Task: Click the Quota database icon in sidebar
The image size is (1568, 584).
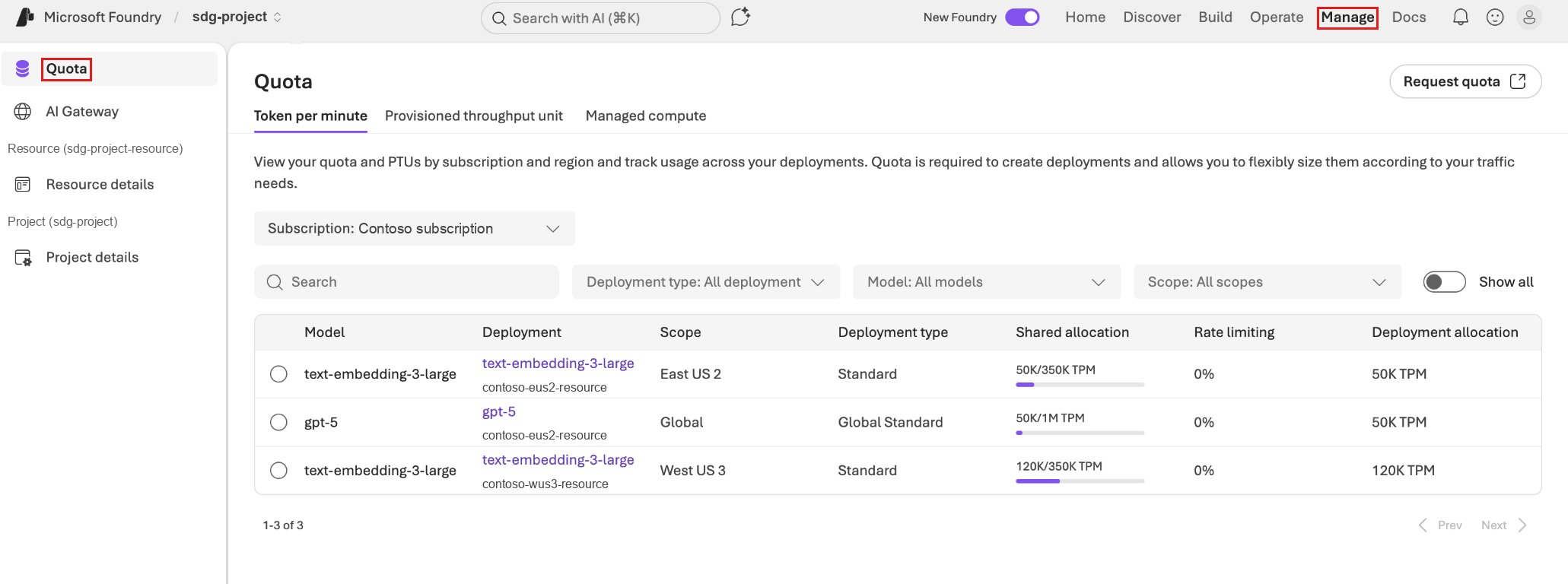Action: pyautogui.click(x=23, y=68)
